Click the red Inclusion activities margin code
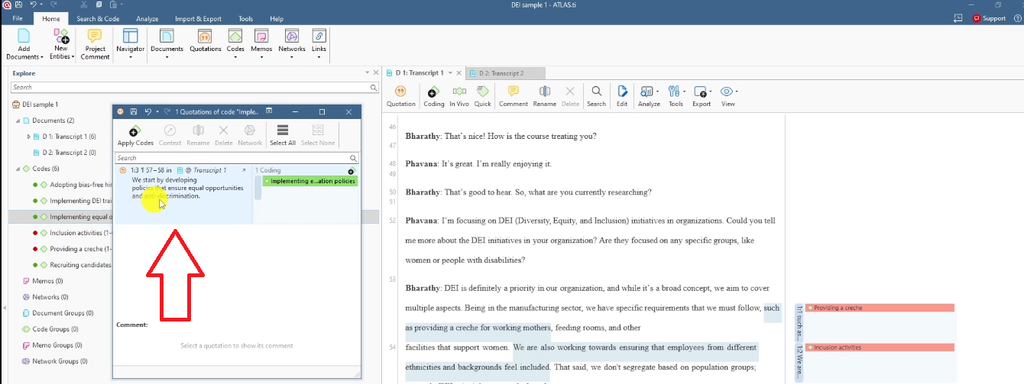 (x=880, y=347)
